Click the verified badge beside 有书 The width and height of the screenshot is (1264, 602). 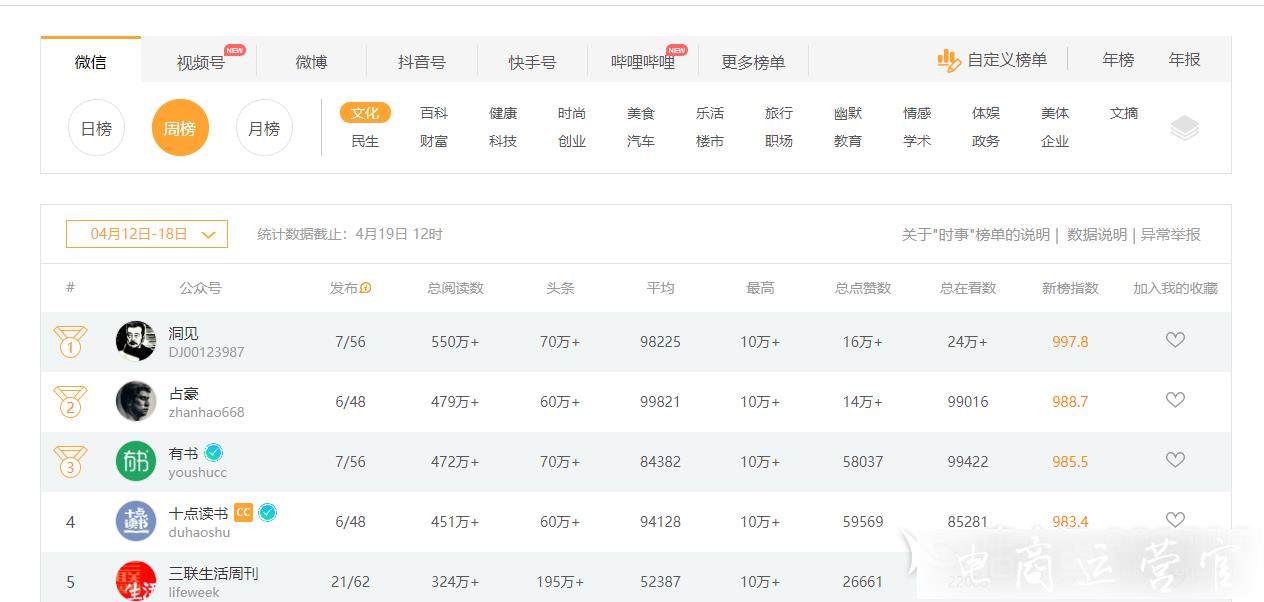click(213, 453)
